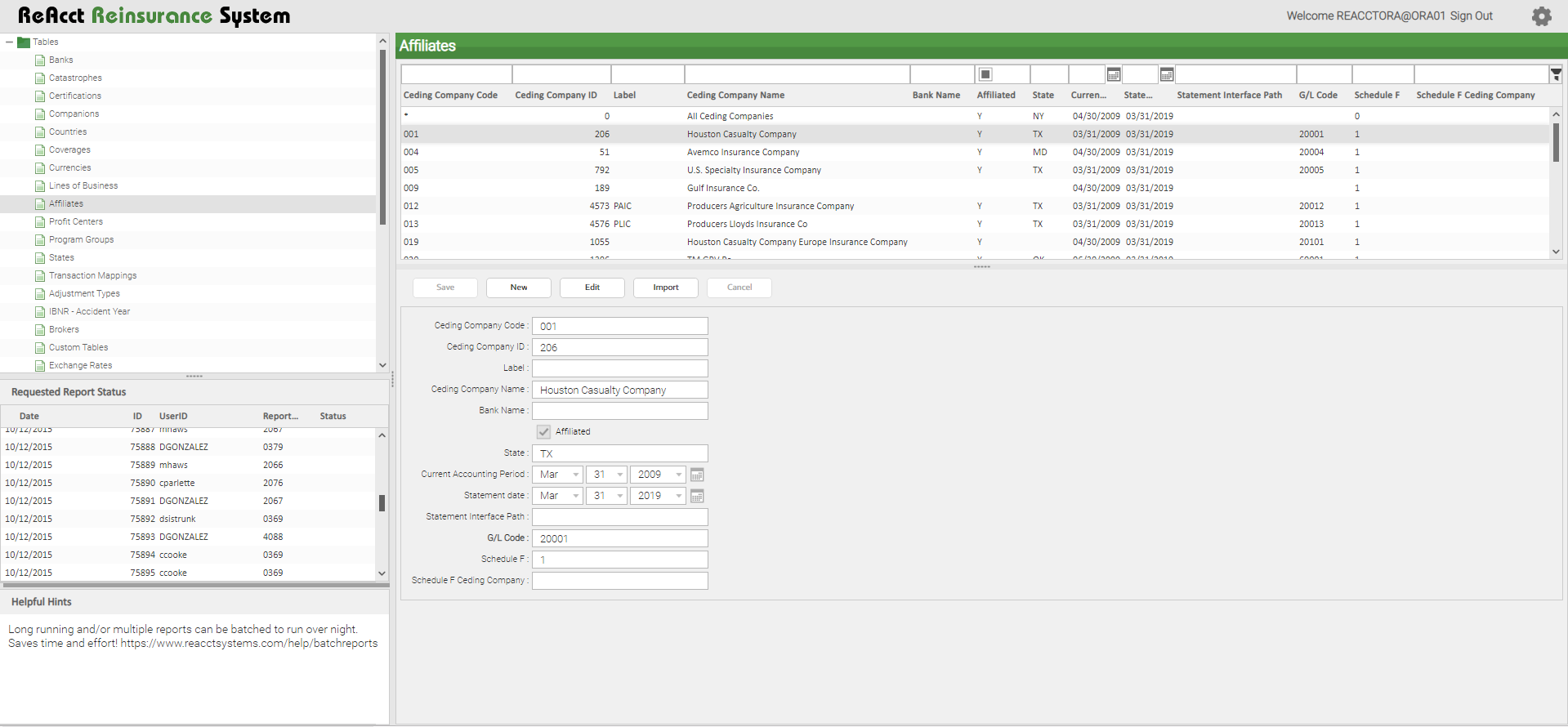This screenshot has width=1568, height=727.
Task: Open the Transaction Mappings table
Action: point(92,275)
